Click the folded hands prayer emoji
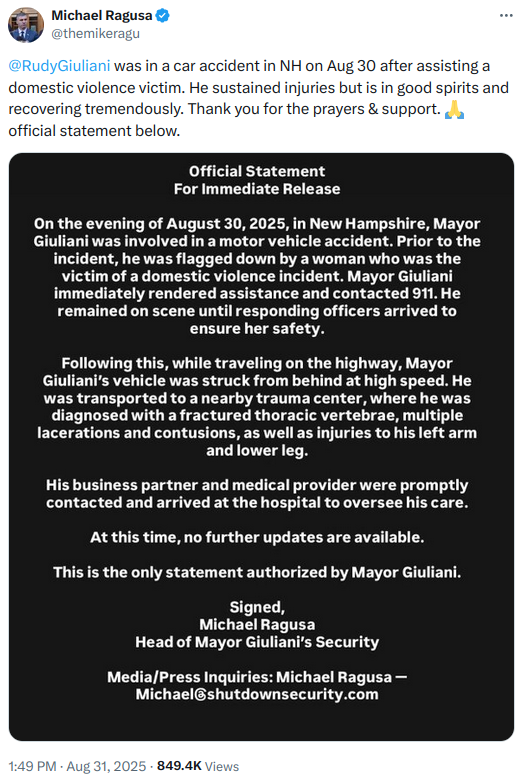The width and height of the screenshot is (529, 784). (454, 109)
